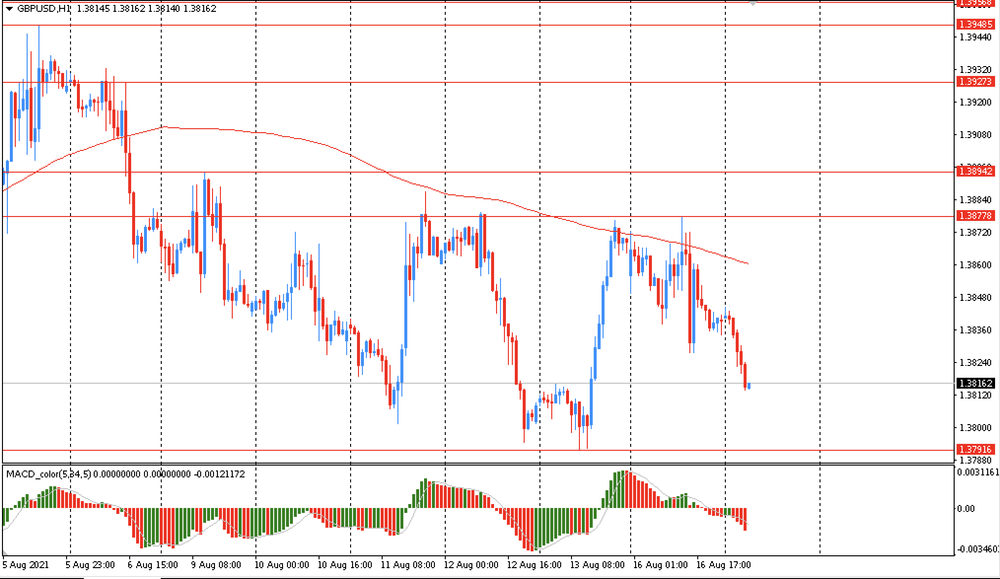Click the 16 Aug 17:00 time label
This screenshot has height=579, width=1000.
pyautogui.click(x=723, y=565)
